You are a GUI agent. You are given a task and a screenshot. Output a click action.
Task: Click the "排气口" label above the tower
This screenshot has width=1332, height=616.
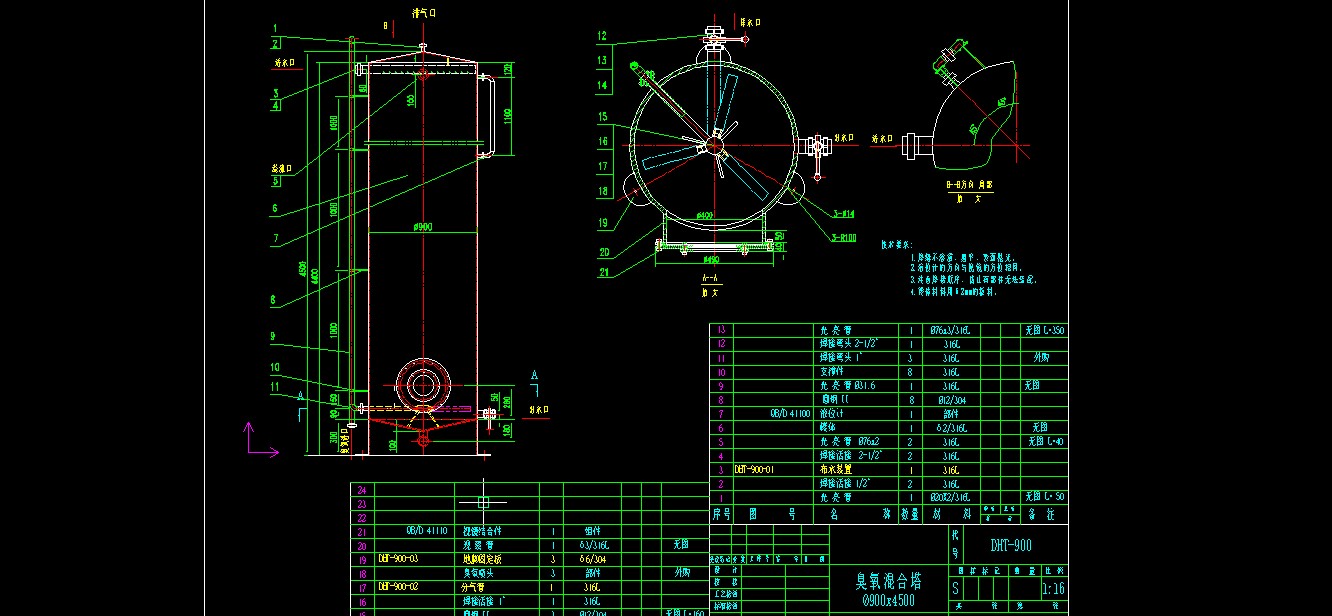(424, 13)
